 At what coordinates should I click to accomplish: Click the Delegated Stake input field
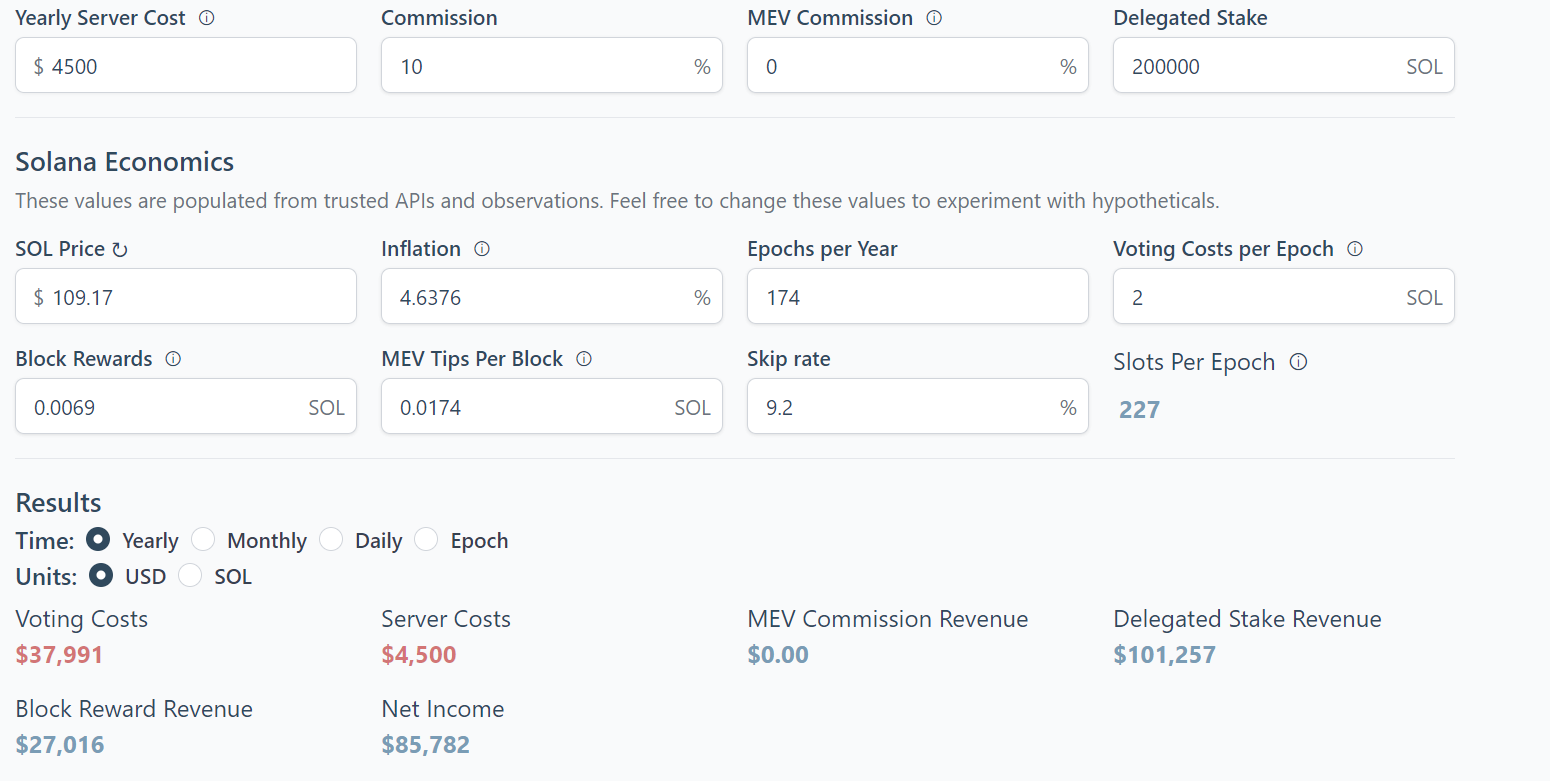tap(1284, 66)
